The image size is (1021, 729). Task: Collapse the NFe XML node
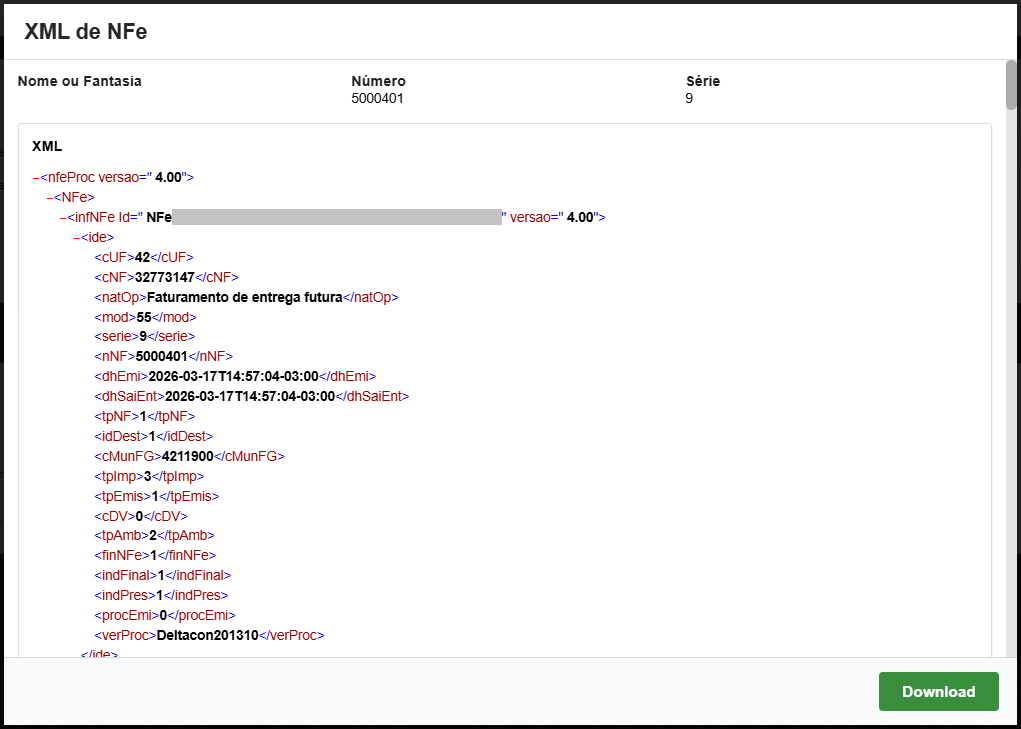coord(50,197)
